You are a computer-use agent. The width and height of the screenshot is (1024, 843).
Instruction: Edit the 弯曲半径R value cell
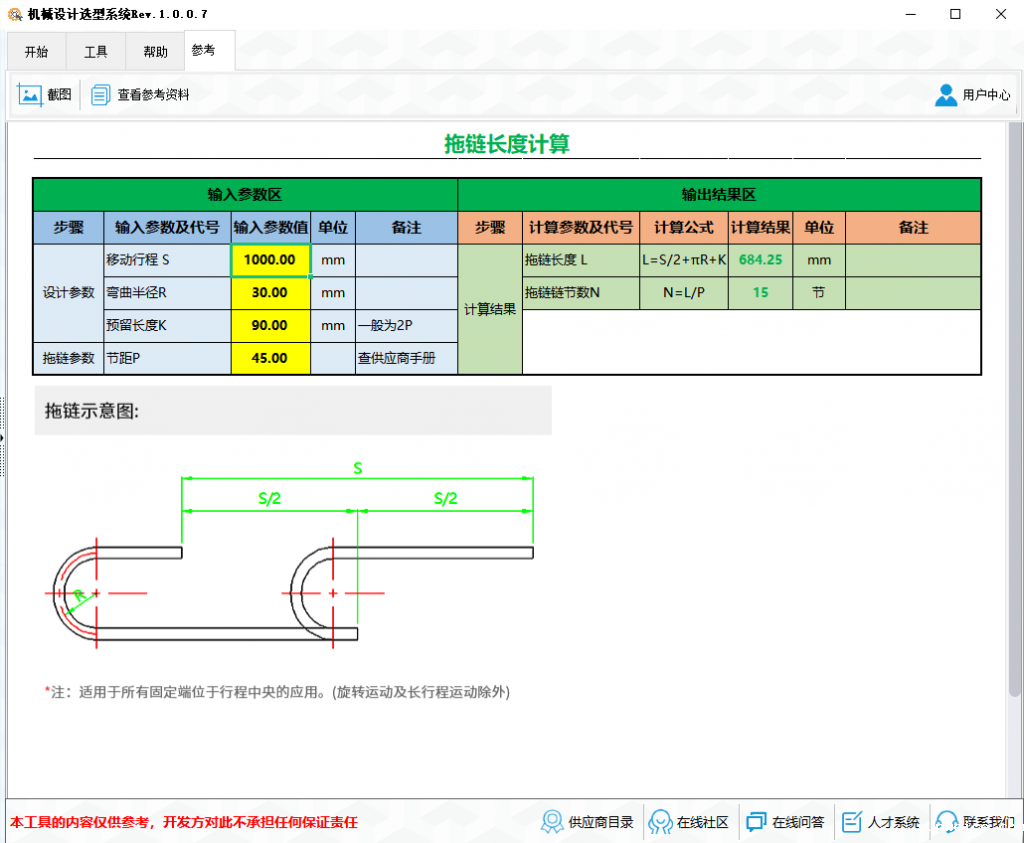coord(270,292)
